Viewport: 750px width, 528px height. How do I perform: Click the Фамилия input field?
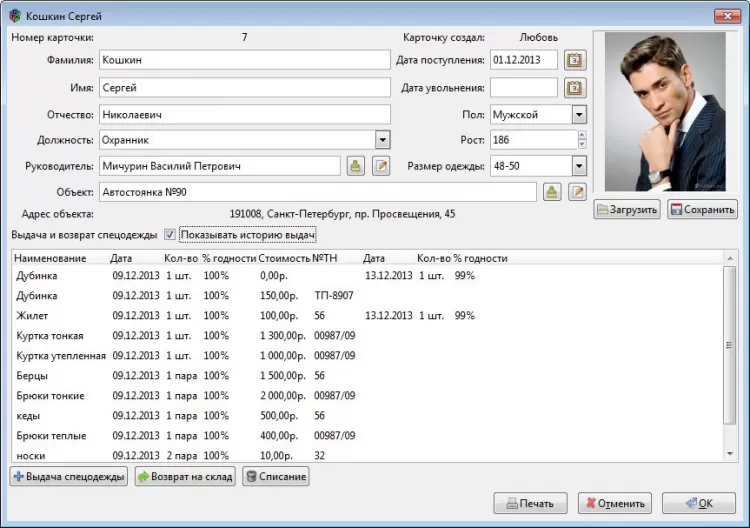(244, 60)
